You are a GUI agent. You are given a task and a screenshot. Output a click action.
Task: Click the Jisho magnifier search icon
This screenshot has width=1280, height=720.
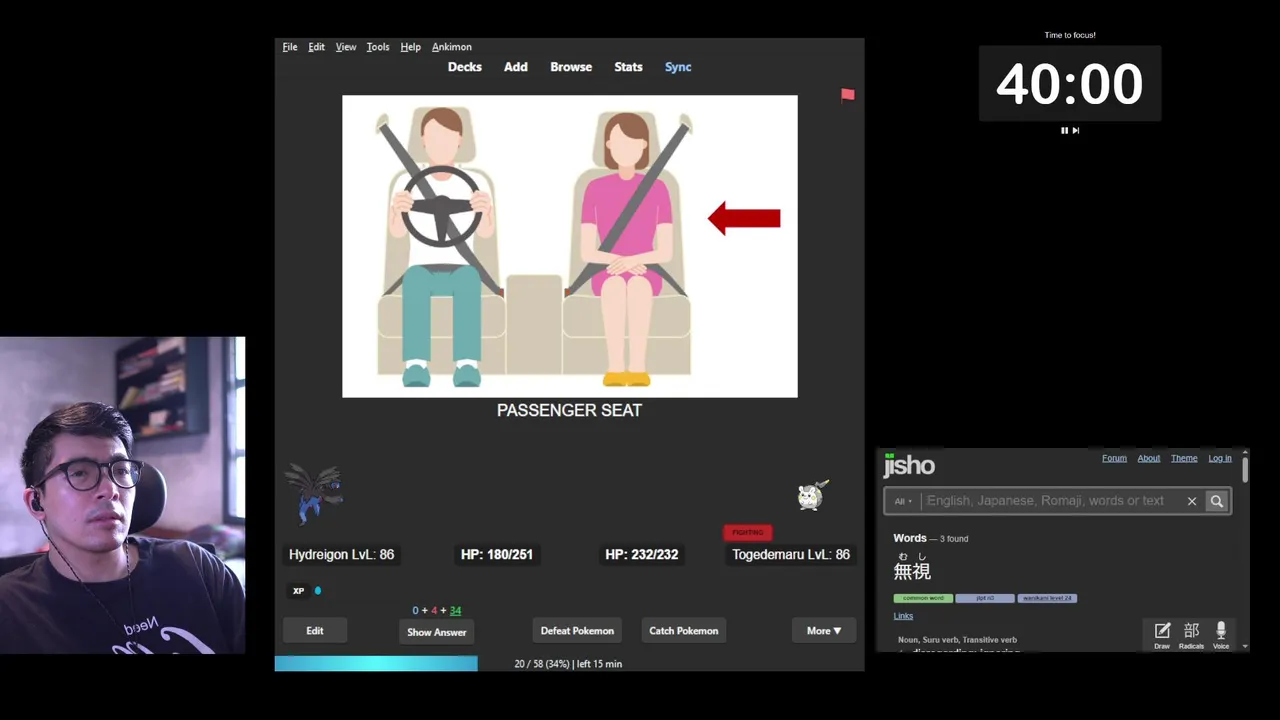(1217, 501)
